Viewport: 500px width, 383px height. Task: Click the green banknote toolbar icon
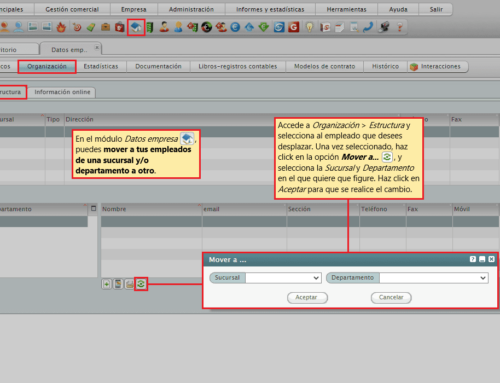point(91,27)
